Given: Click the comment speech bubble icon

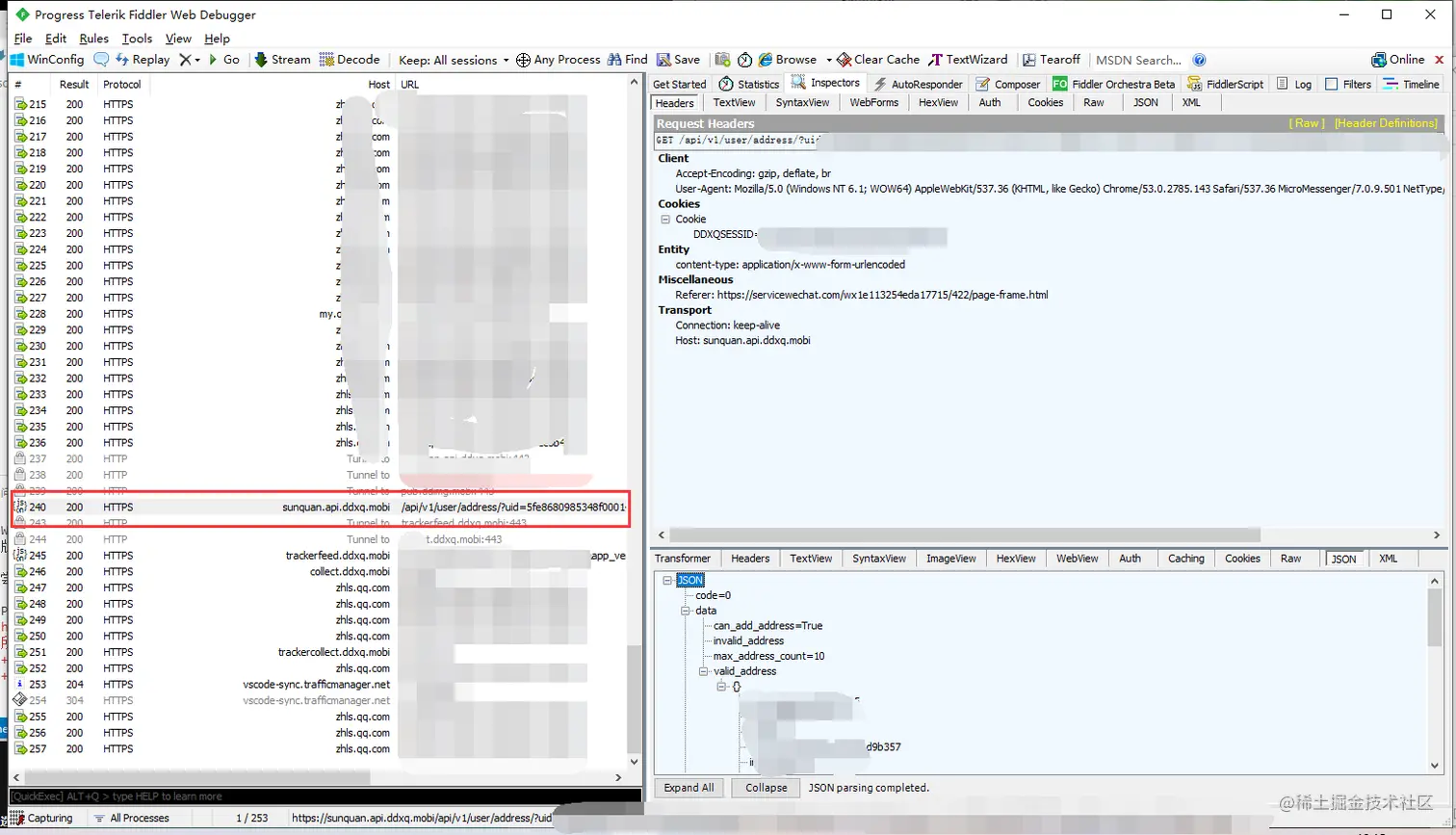Looking at the screenshot, I should pyautogui.click(x=101, y=60).
